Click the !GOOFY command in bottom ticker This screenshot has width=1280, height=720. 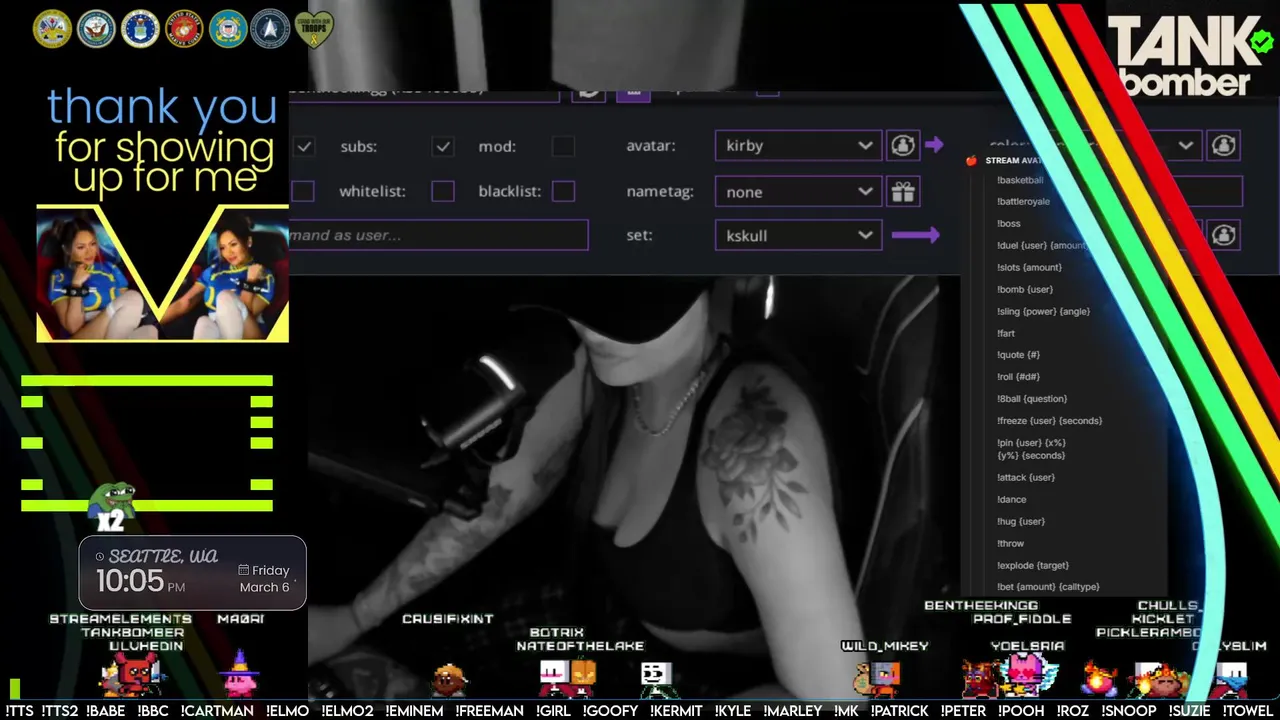610,711
